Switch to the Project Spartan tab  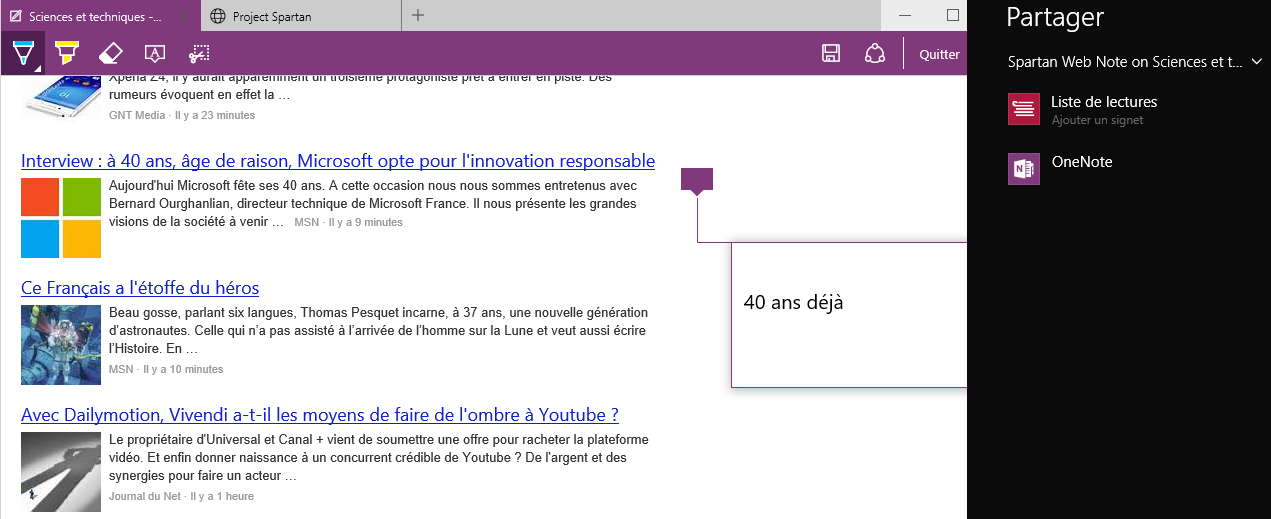pyautogui.click(x=301, y=16)
